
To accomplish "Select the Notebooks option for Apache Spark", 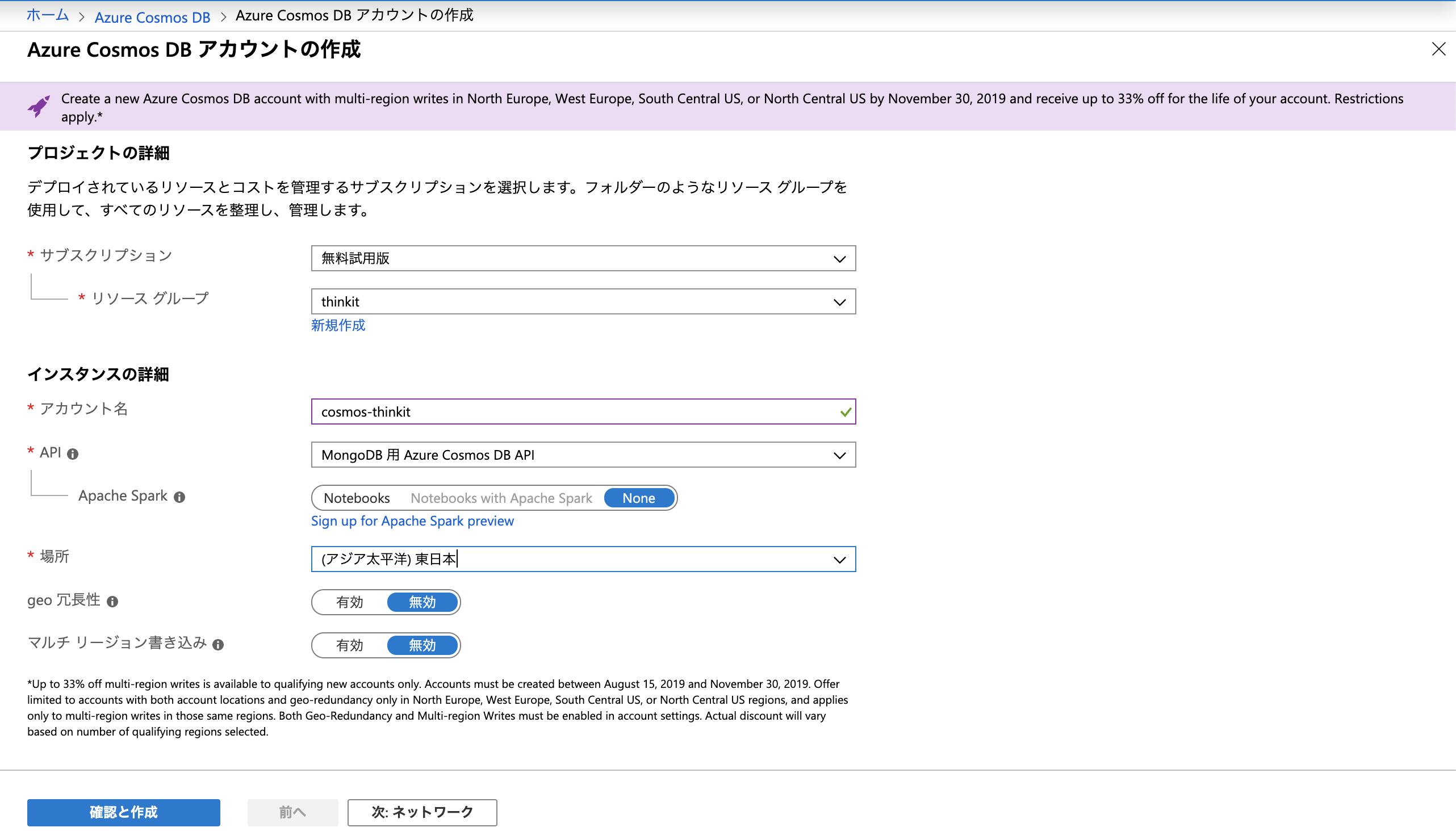I will (x=357, y=498).
